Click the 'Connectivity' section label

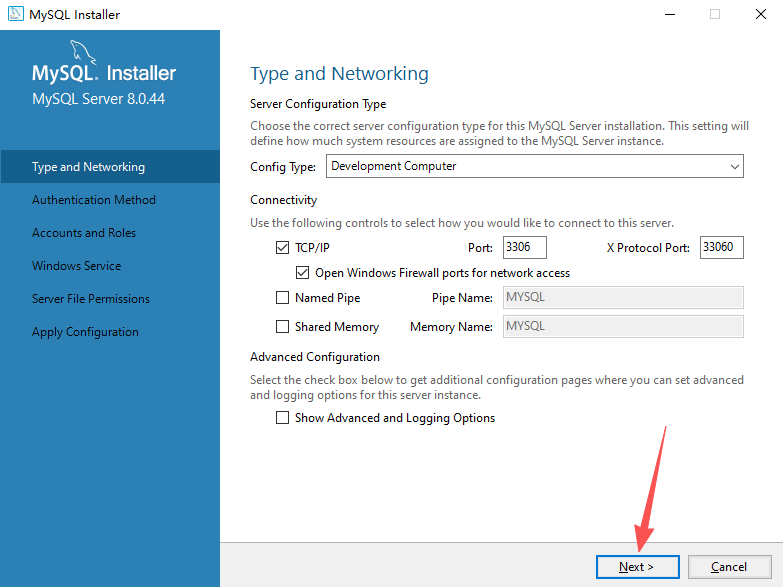pyautogui.click(x=284, y=200)
